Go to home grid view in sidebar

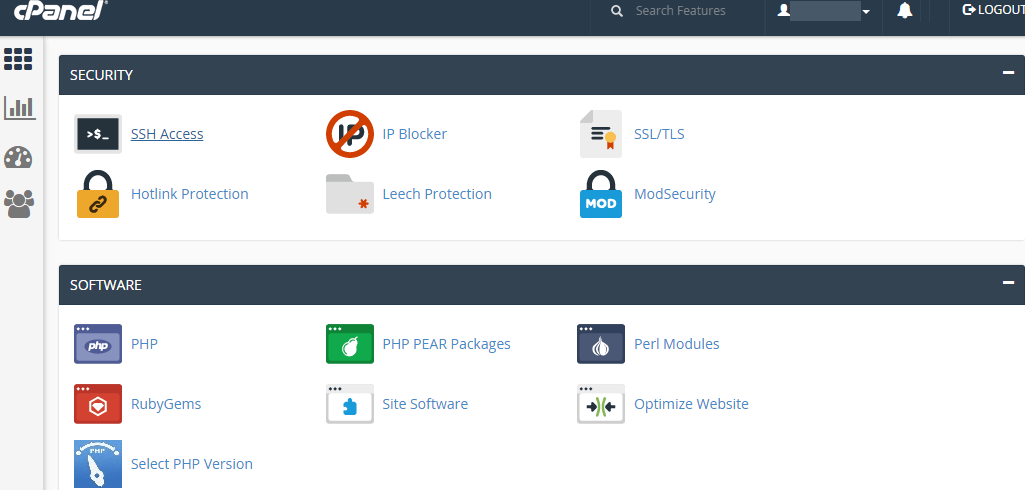19,59
